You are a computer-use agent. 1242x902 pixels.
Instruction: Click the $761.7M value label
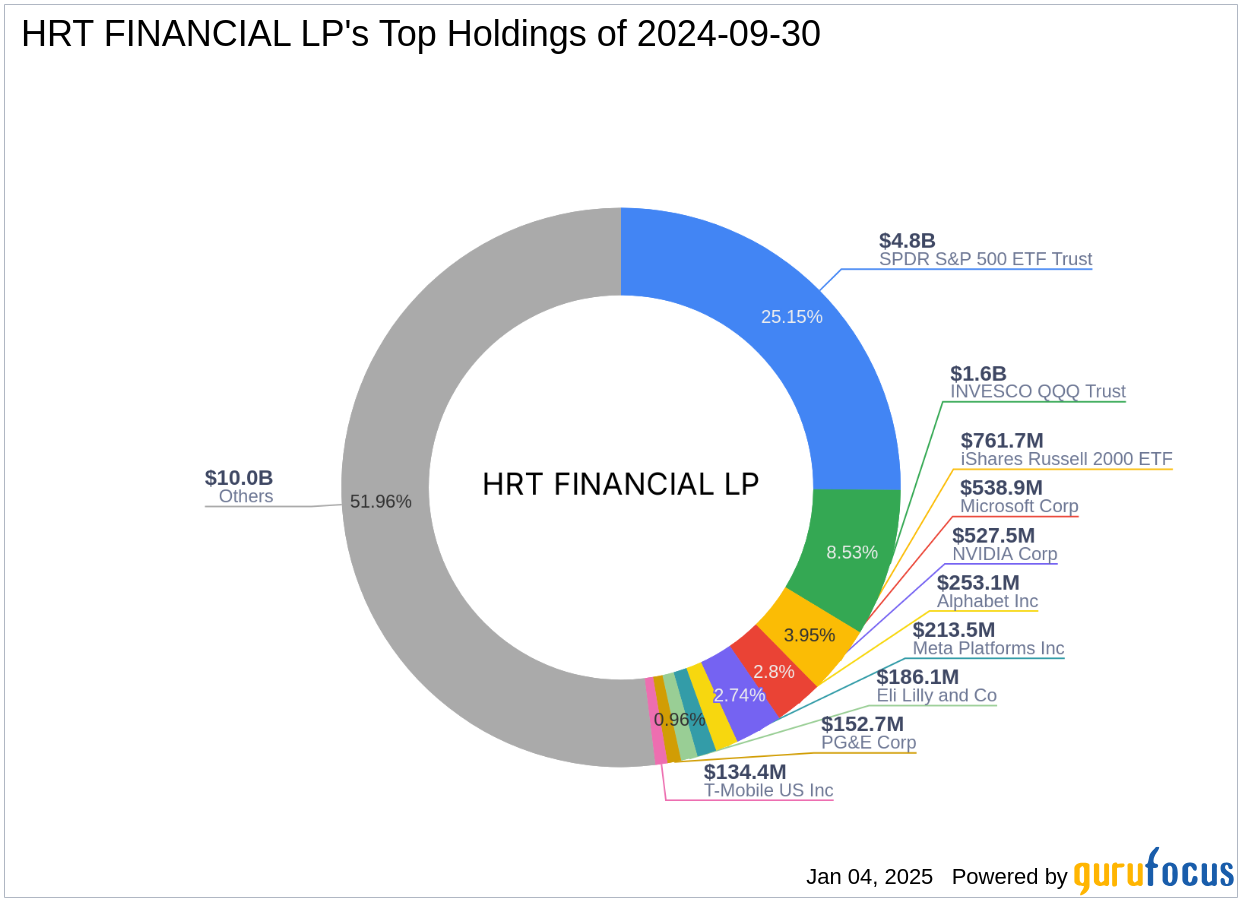(1002, 440)
